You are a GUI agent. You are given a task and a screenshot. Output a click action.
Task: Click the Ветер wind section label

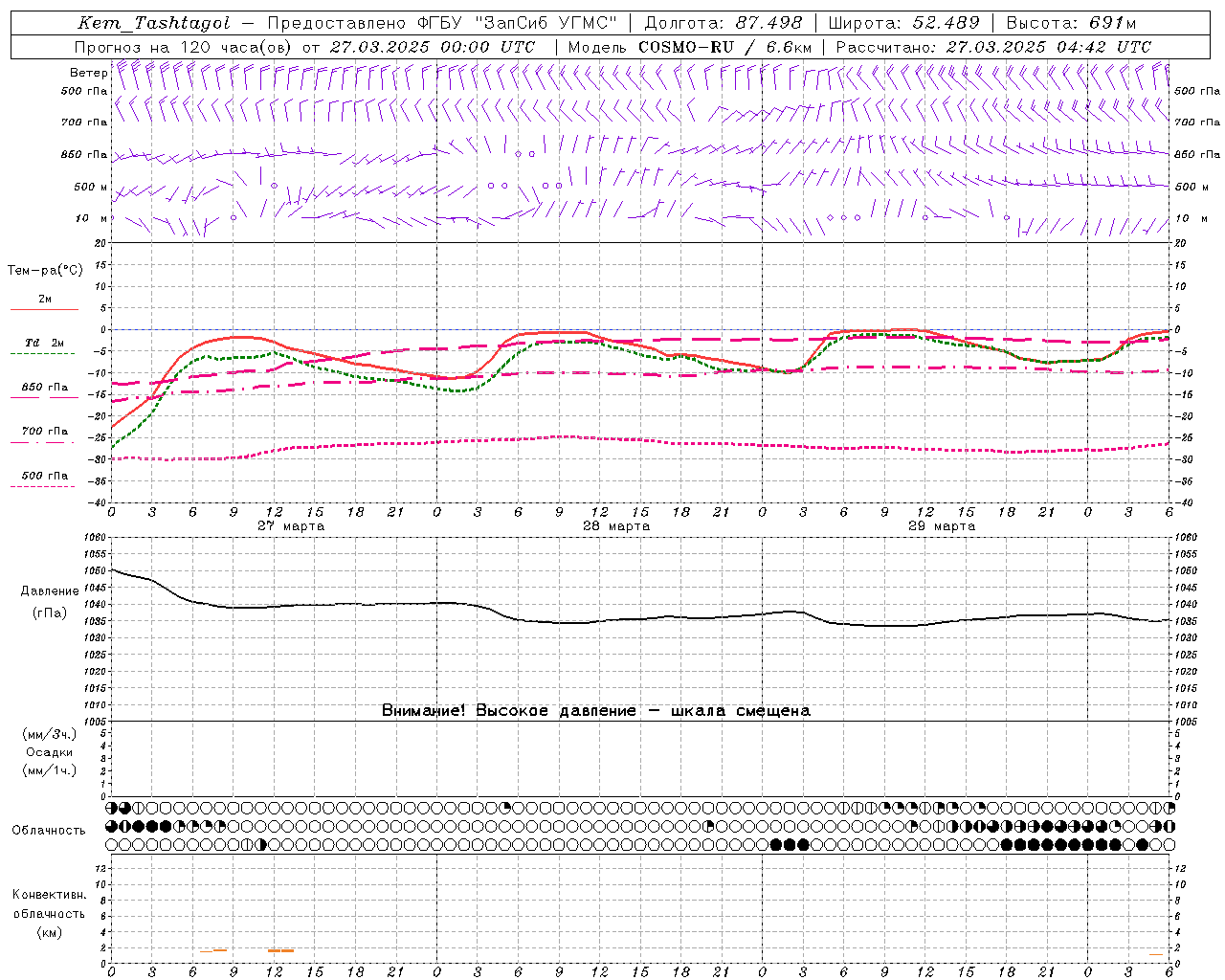coord(88,73)
